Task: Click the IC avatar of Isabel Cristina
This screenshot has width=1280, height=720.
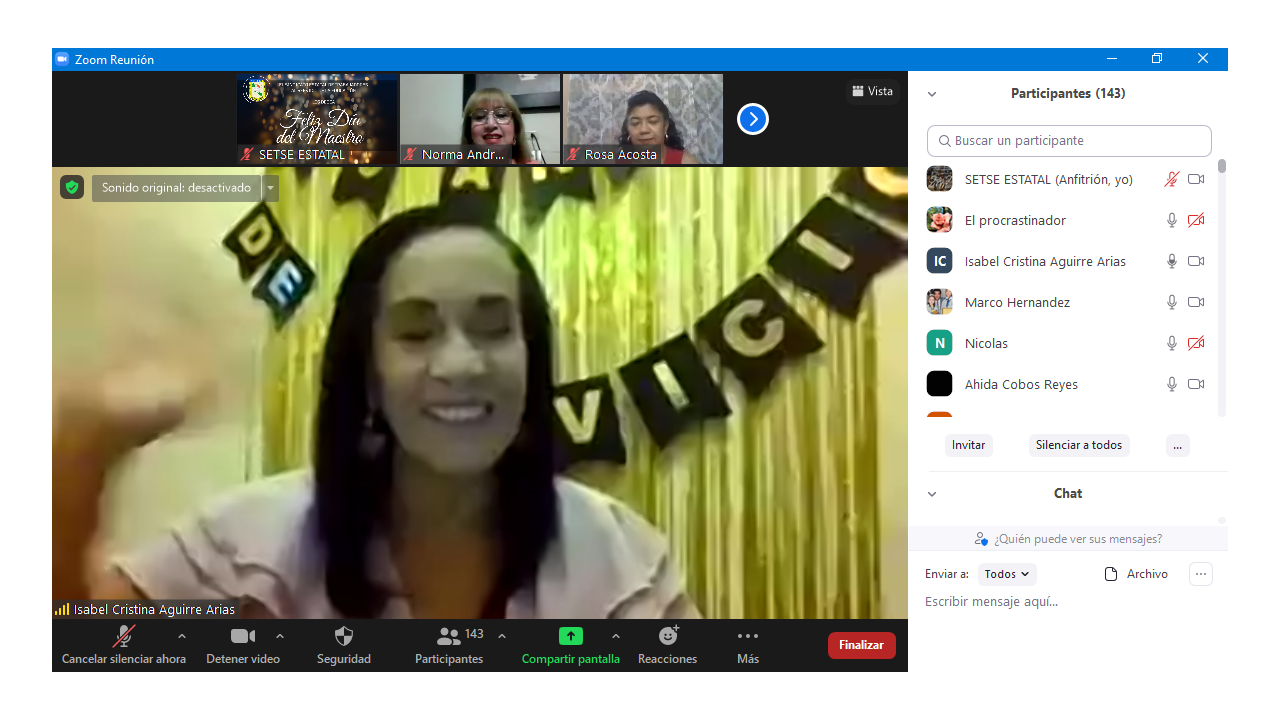Action: click(x=939, y=261)
